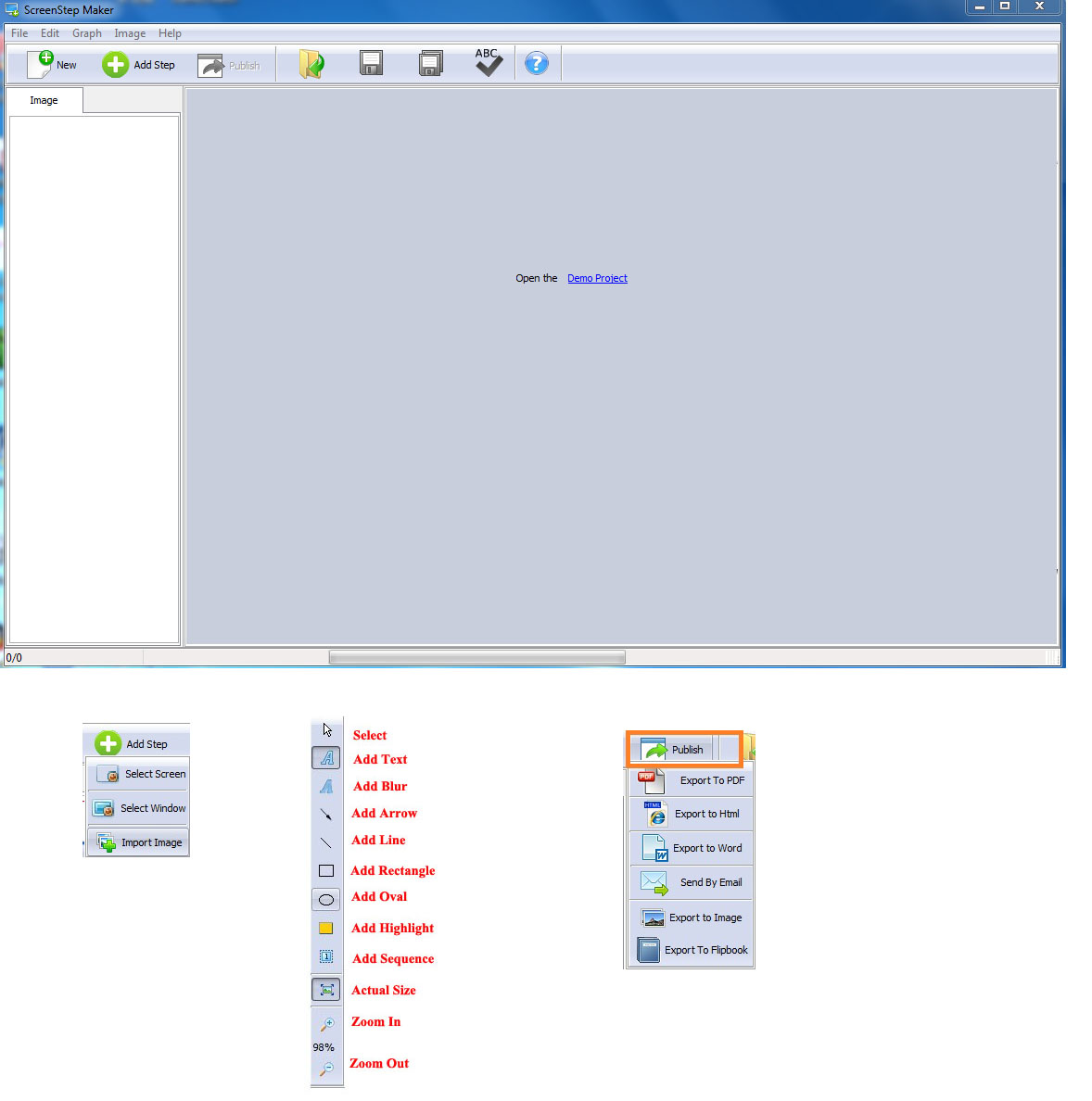Run spell check with the ABC icon
The width and height of the screenshot is (1092, 1101).
point(489,62)
